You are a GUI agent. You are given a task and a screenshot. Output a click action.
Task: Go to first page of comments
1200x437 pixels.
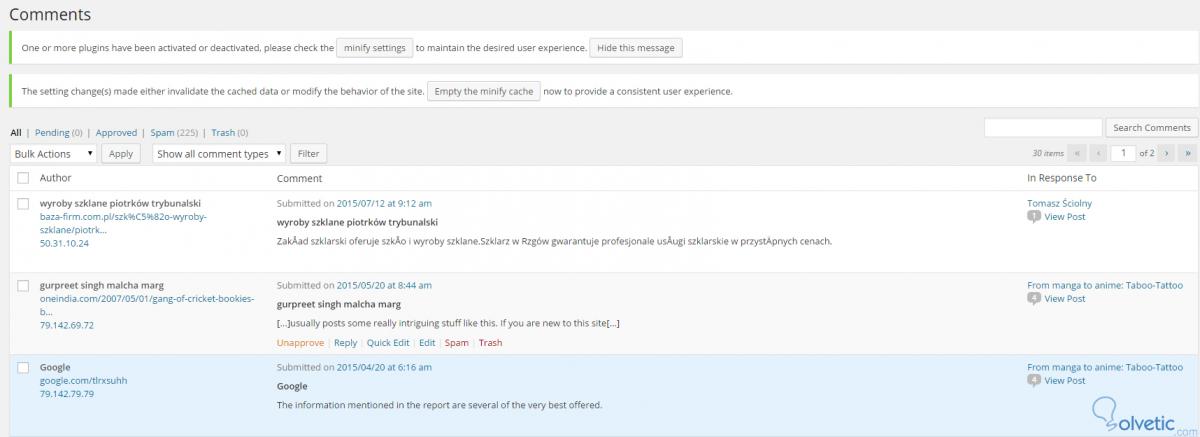tap(1077, 154)
